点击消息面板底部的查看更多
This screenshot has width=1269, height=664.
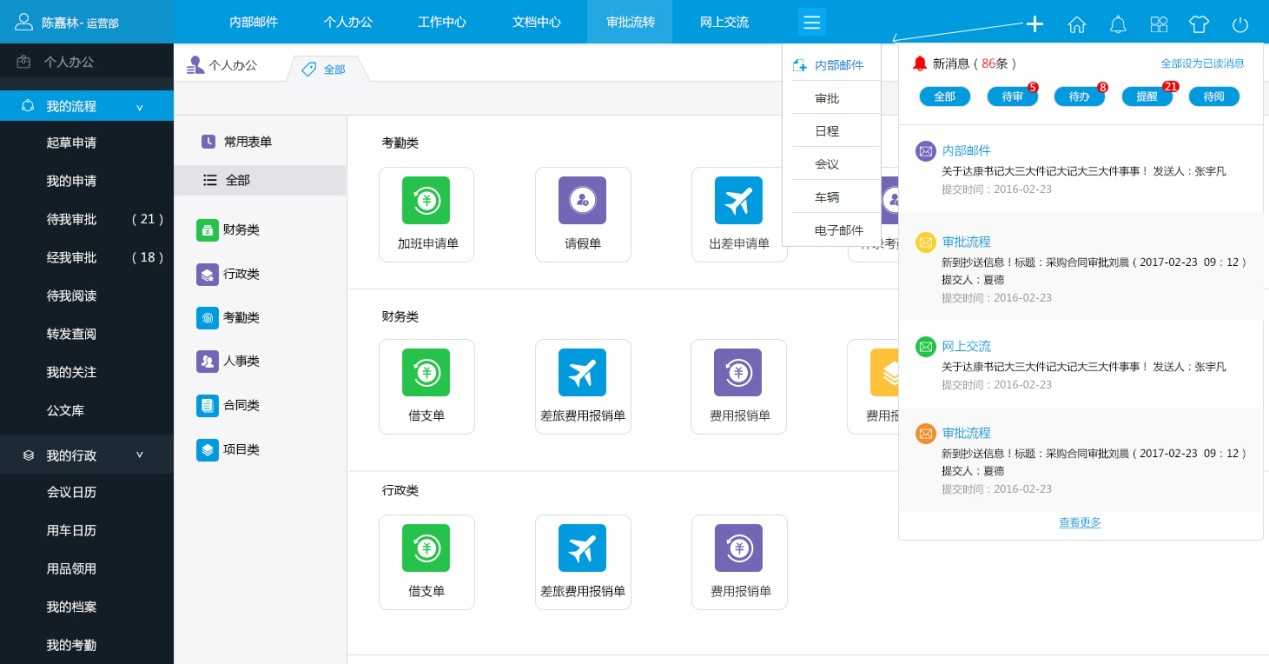tap(1079, 521)
